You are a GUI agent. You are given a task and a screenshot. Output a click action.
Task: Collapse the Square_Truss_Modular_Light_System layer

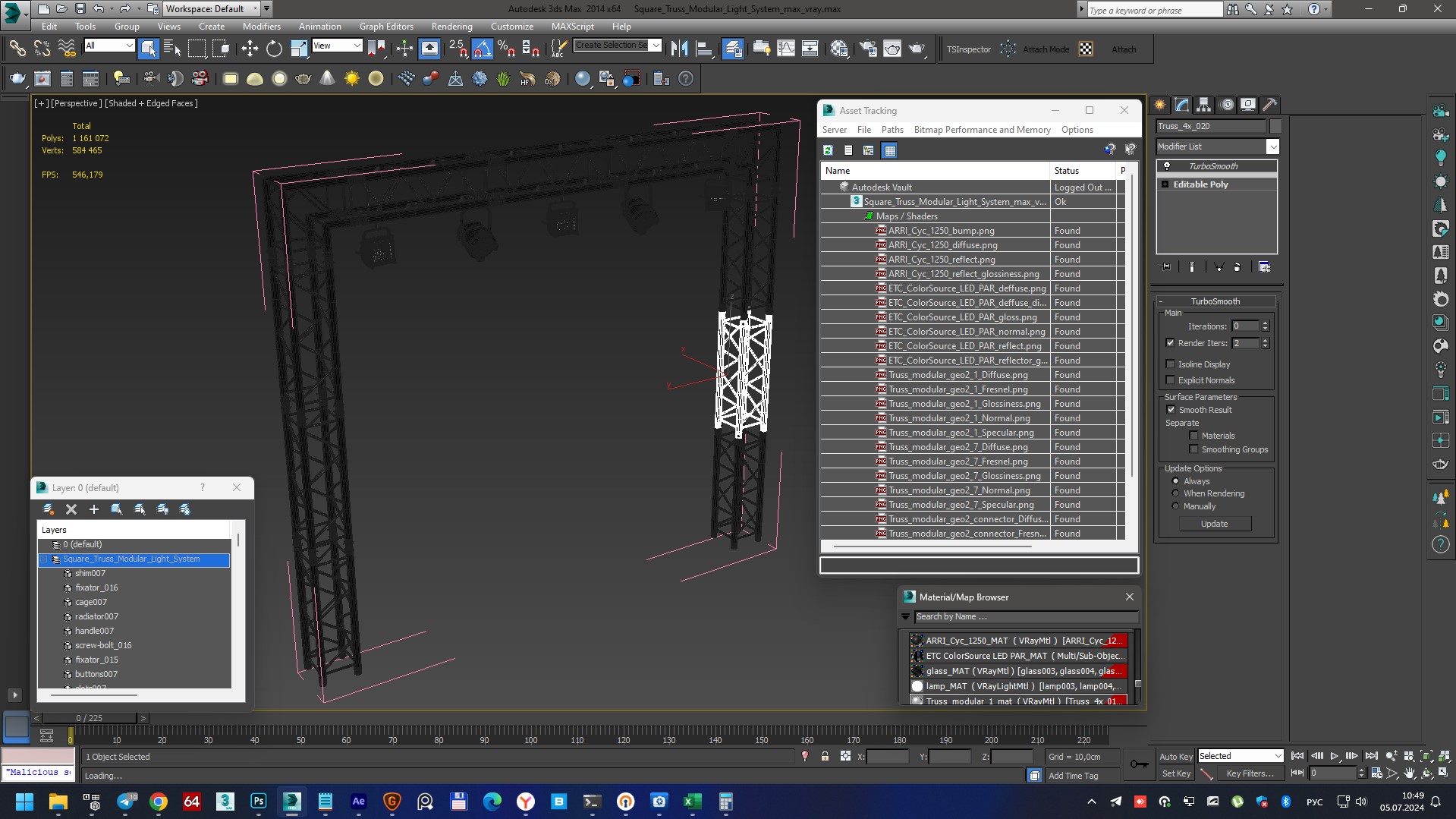[44, 559]
